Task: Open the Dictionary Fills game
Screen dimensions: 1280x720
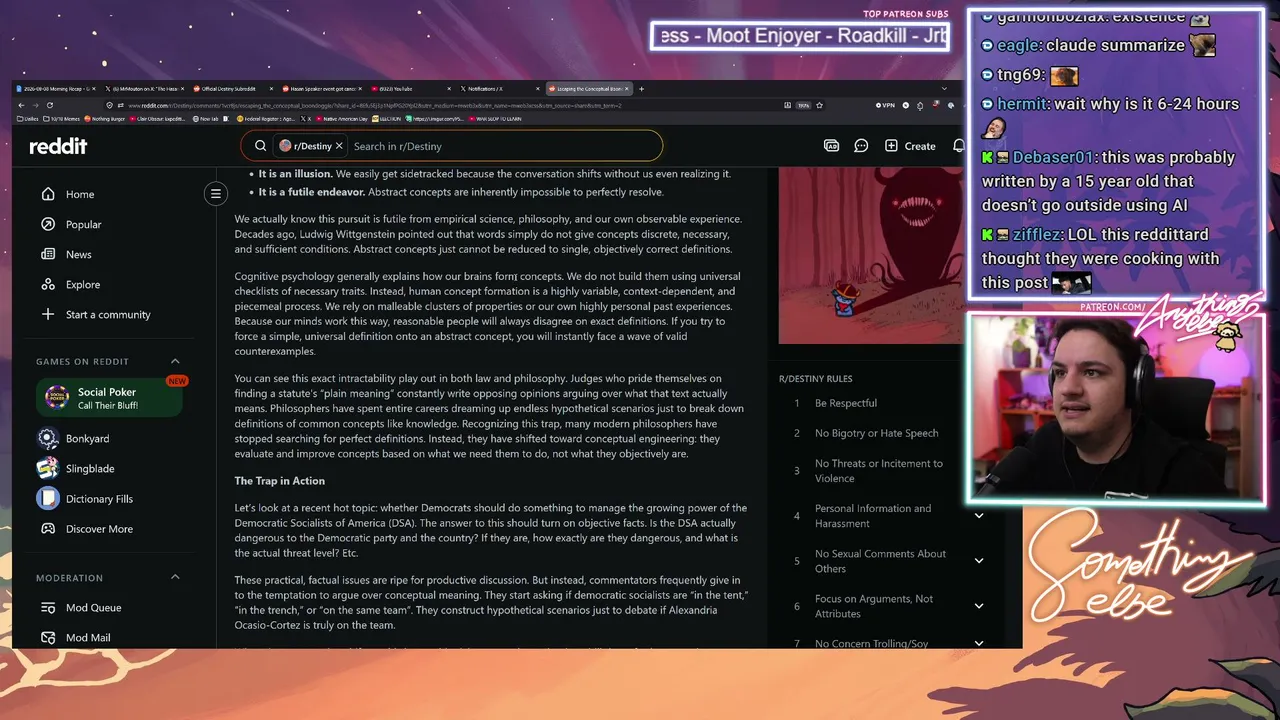Action: (99, 498)
